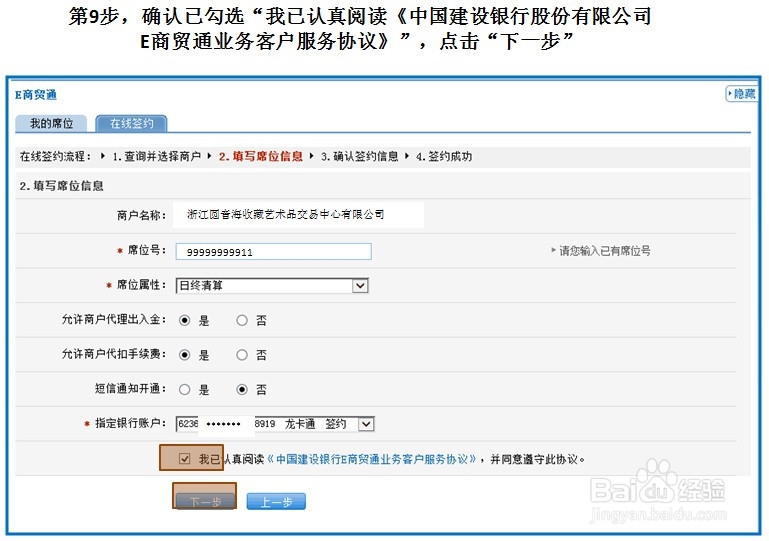This screenshot has height=541, width=769.
Task: Select 是 for 允许商户代理出入金
Action: click(x=184, y=321)
